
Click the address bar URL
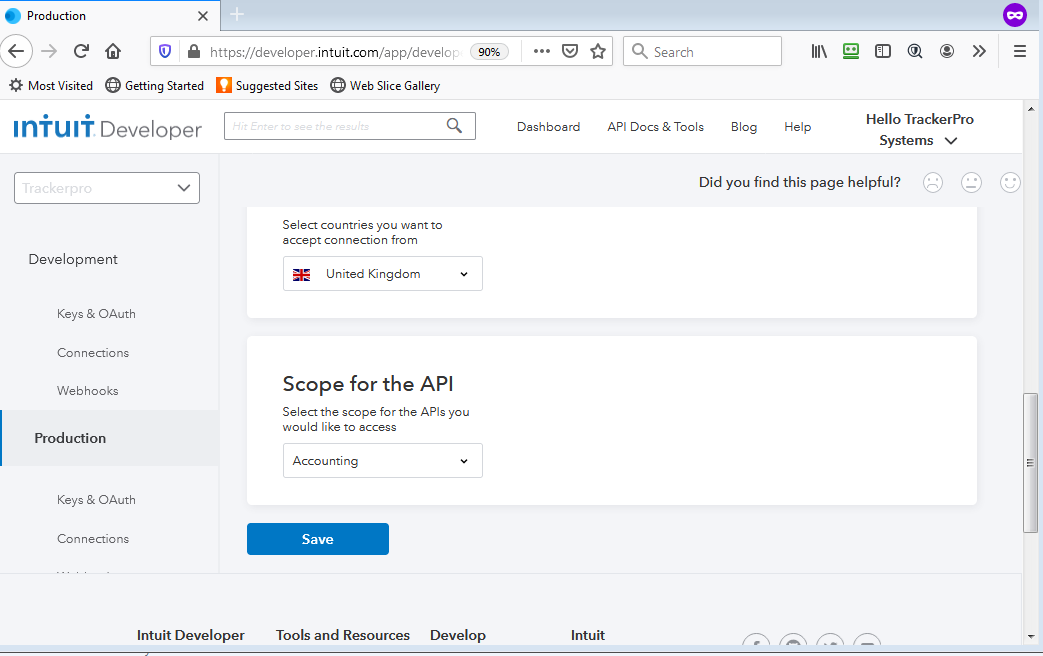click(x=335, y=52)
